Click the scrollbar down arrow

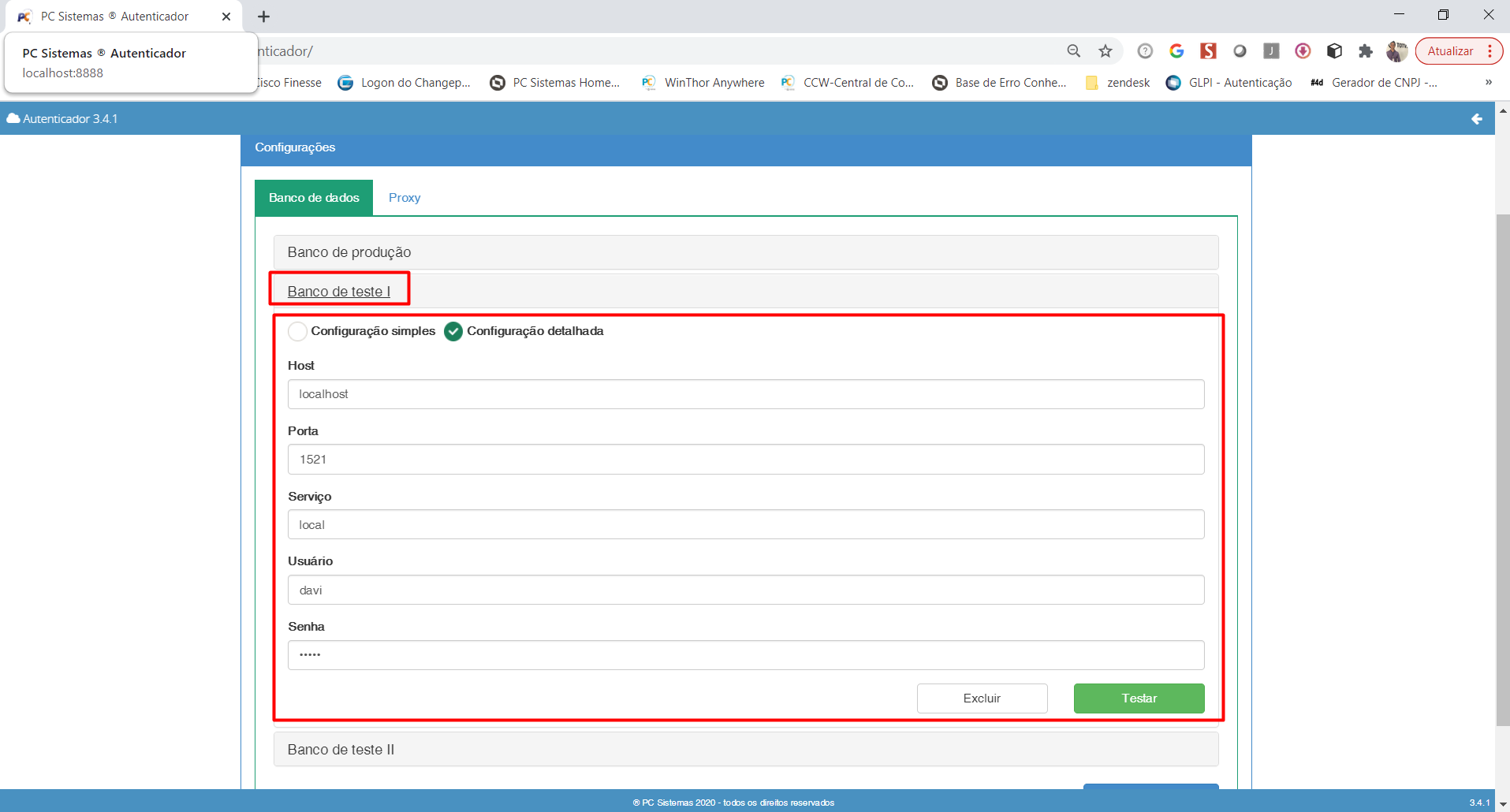[1503, 804]
